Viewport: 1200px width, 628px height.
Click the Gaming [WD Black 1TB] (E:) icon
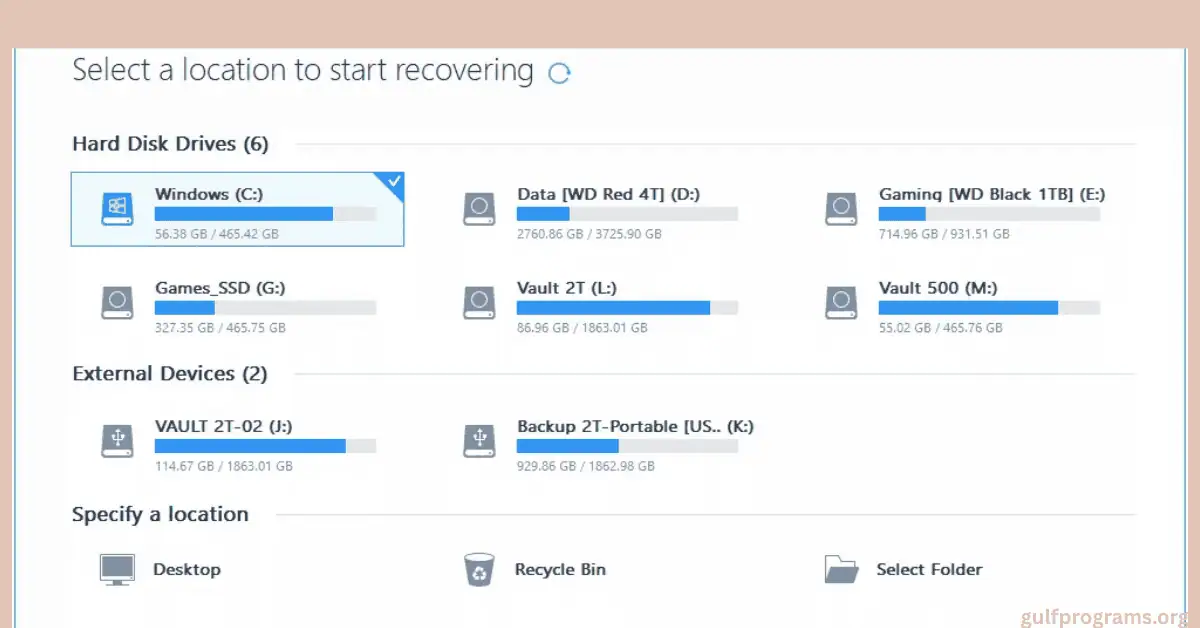click(x=841, y=209)
